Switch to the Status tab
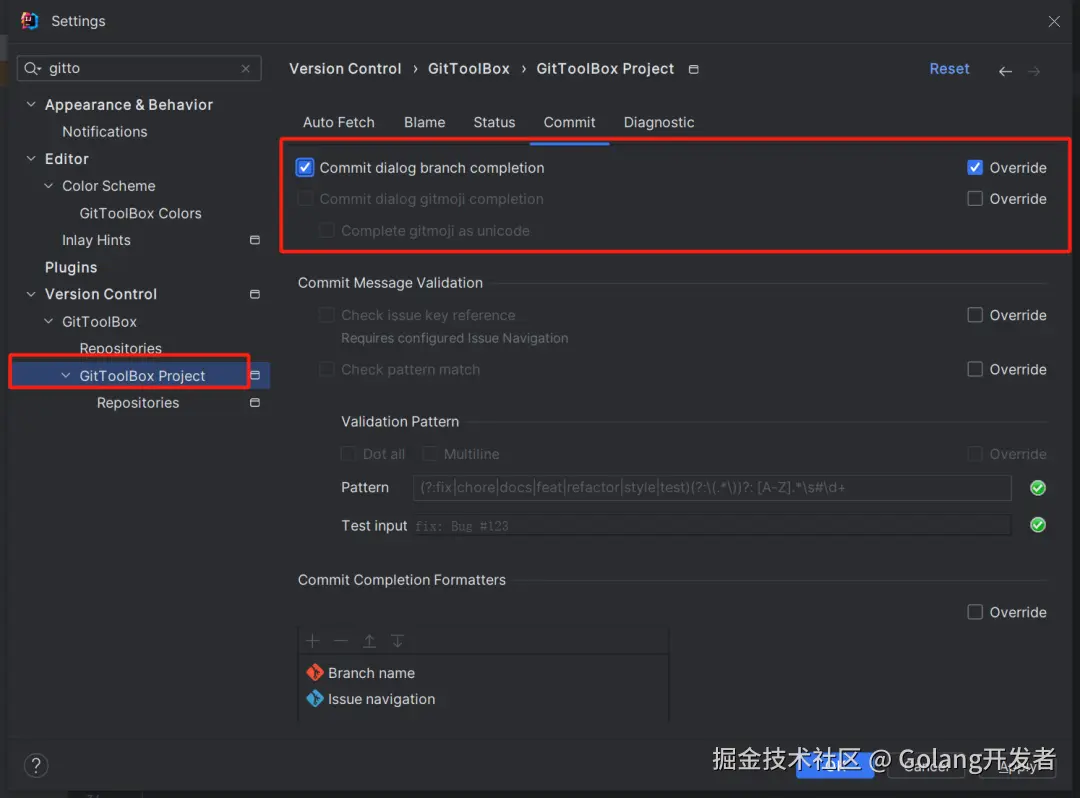 [x=494, y=123]
